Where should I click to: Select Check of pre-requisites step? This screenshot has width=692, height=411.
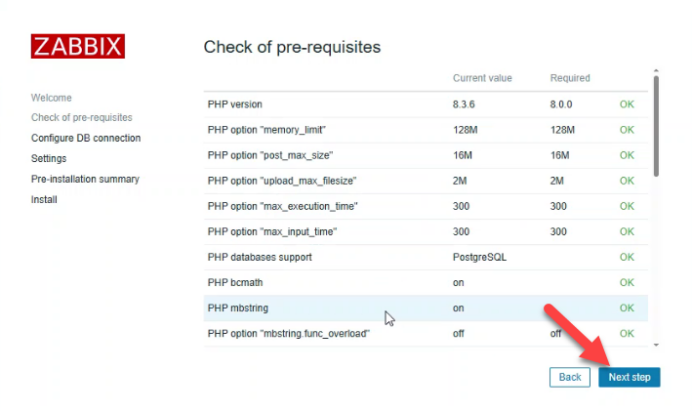(x=82, y=118)
